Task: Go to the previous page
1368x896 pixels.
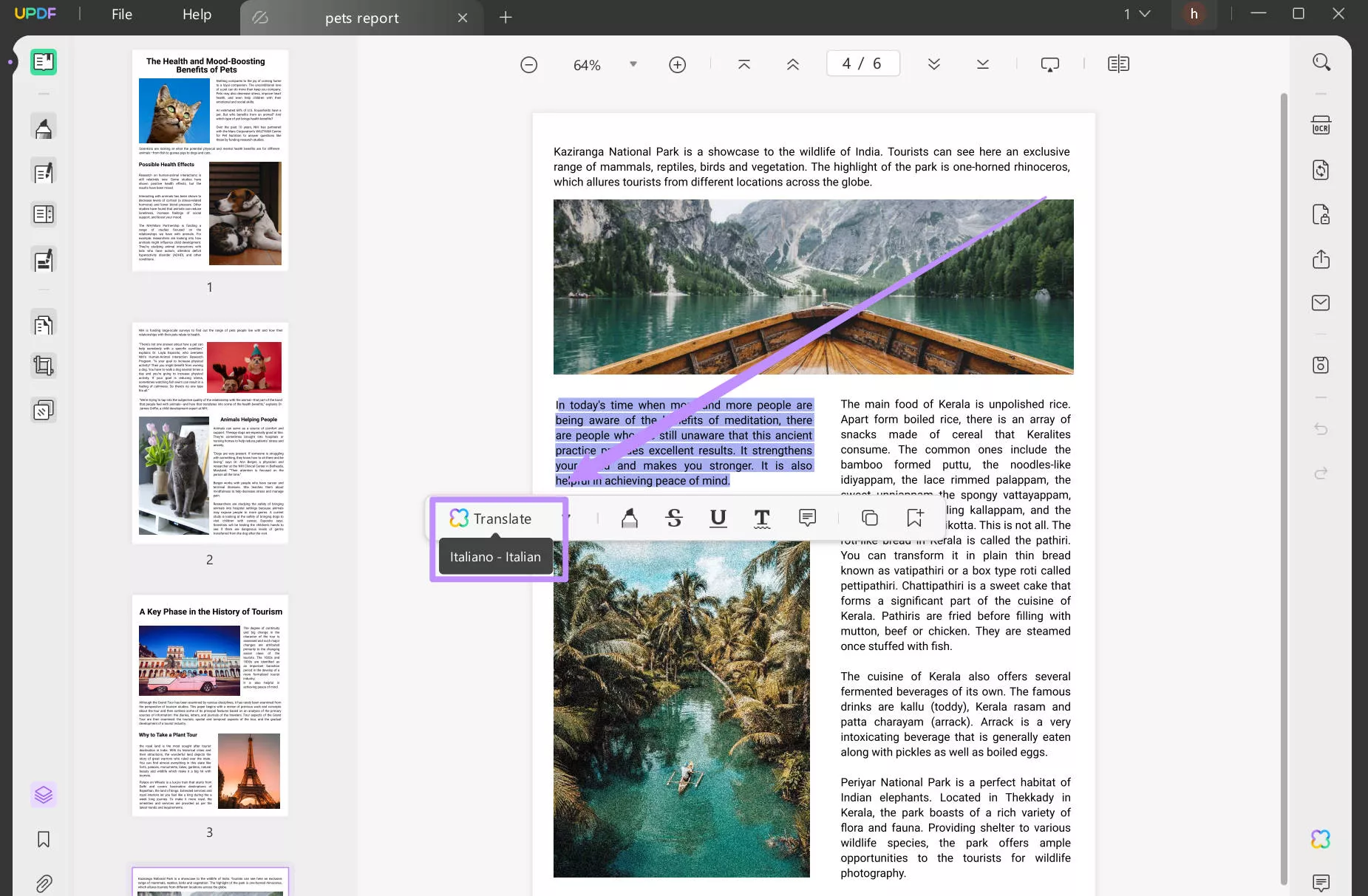Action: [x=793, y=65]
